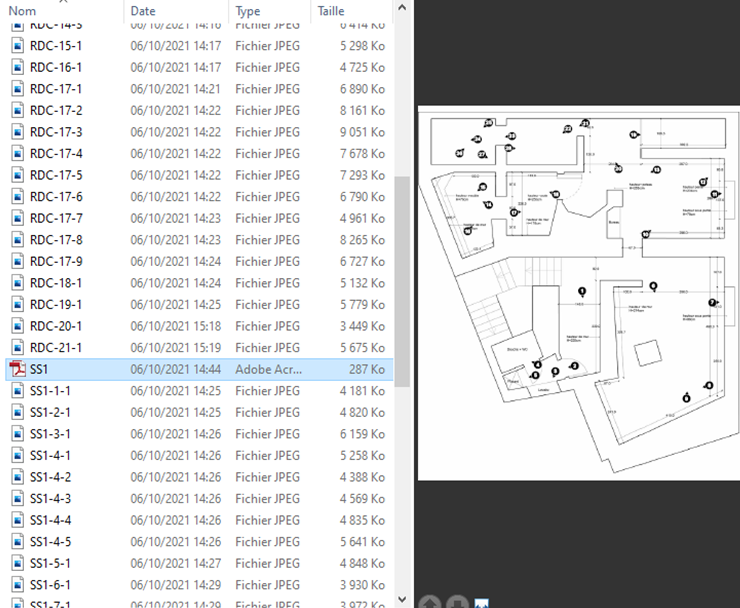Click the date '06/10/2021 14:21'
Viewport: 740px width, 608px height.
tap(176, 89)
